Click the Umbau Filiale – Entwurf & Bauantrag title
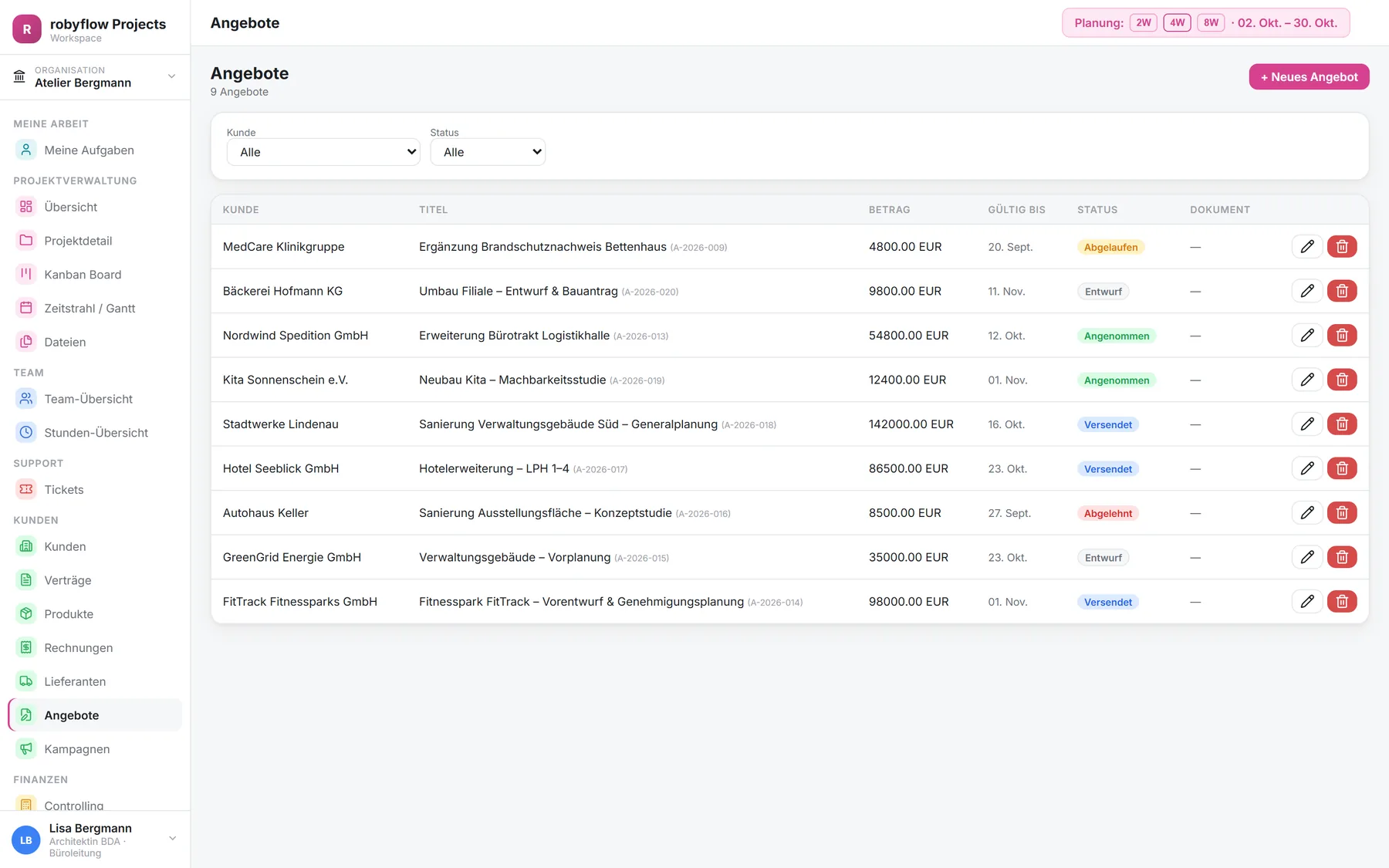The width and height of the screenshot is (1389, 868). point(519,291)
